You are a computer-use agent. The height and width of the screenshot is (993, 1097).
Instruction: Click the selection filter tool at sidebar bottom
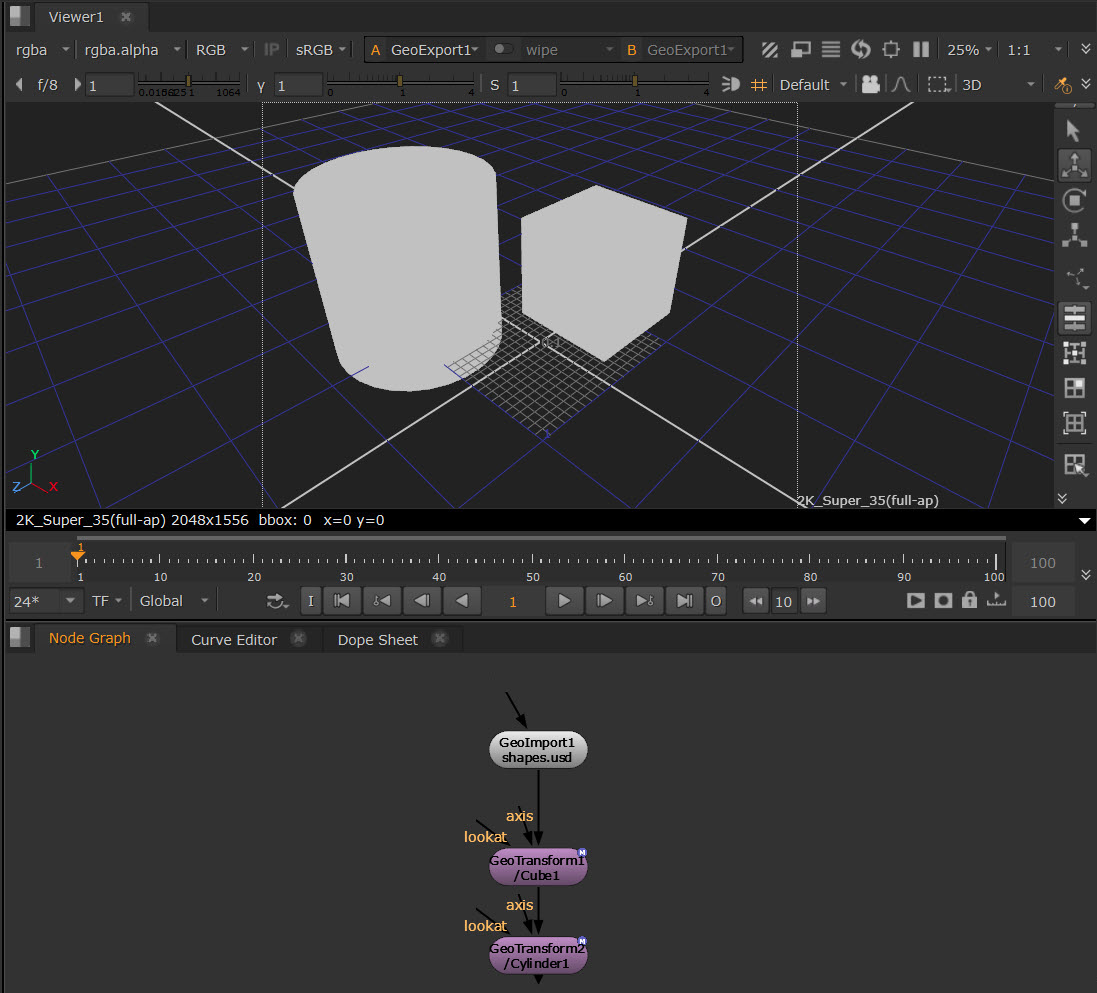tap(1075, 465)
